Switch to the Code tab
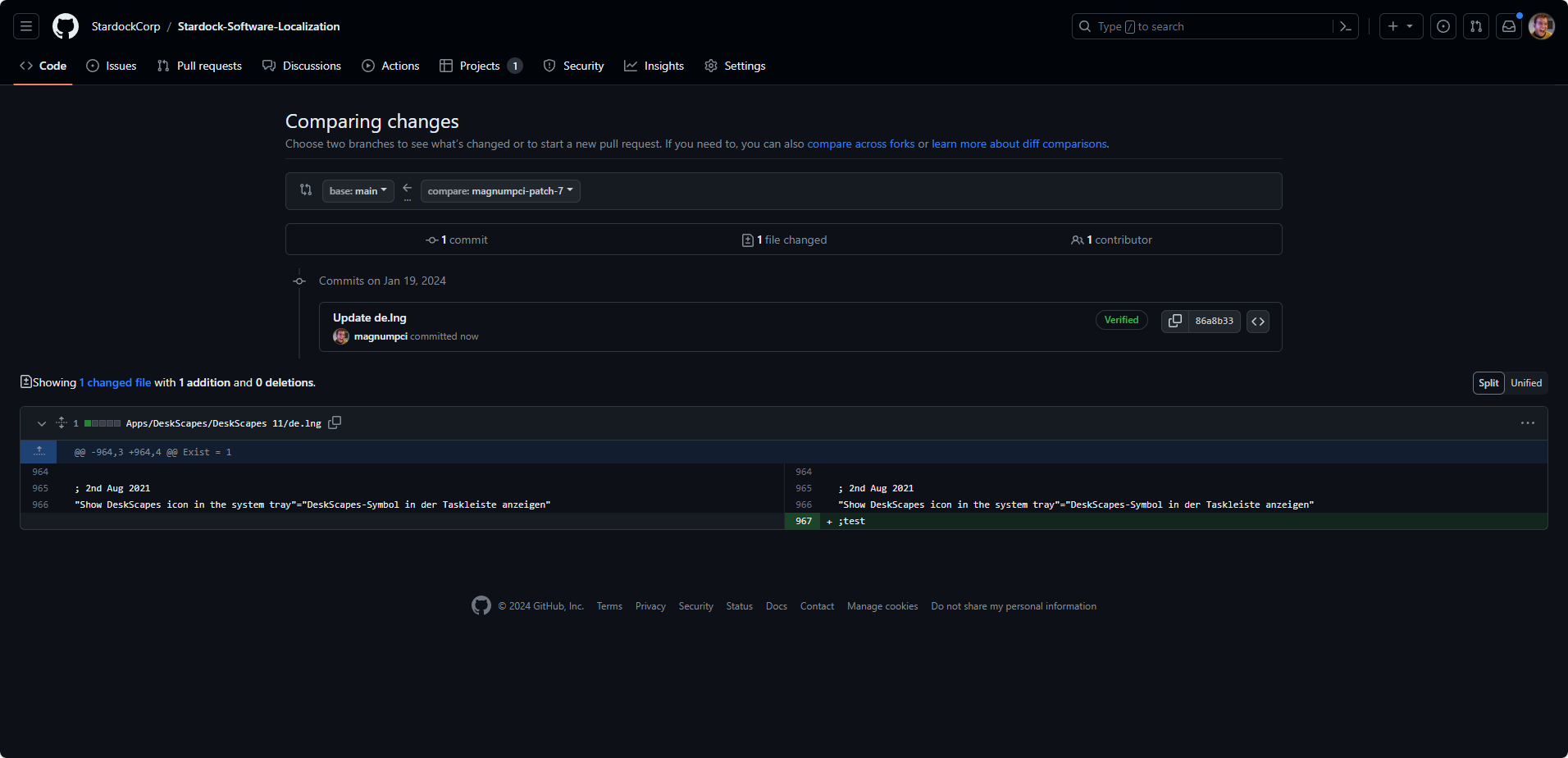 (x=43, y=66)
